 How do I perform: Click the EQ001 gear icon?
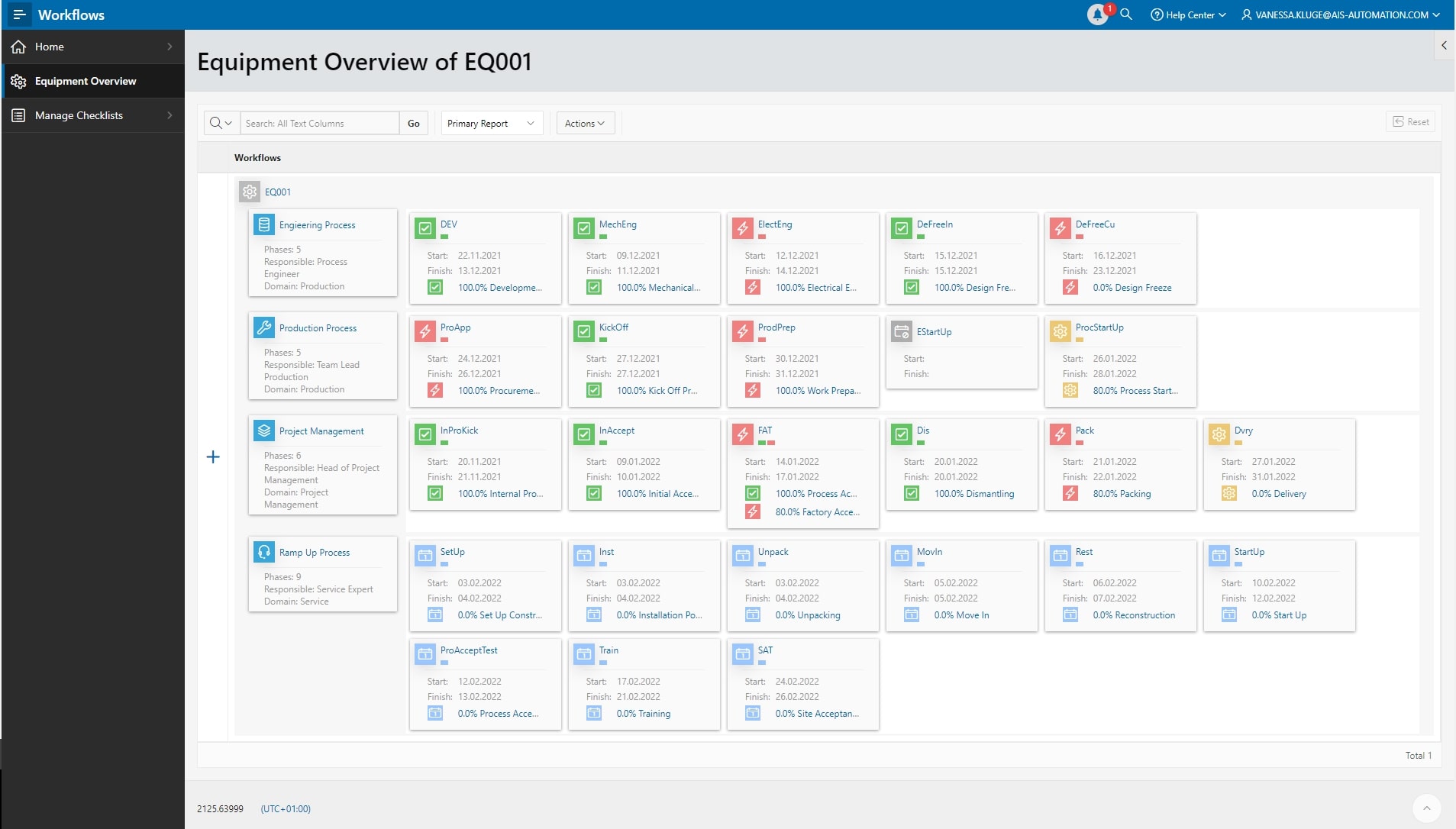249,192
